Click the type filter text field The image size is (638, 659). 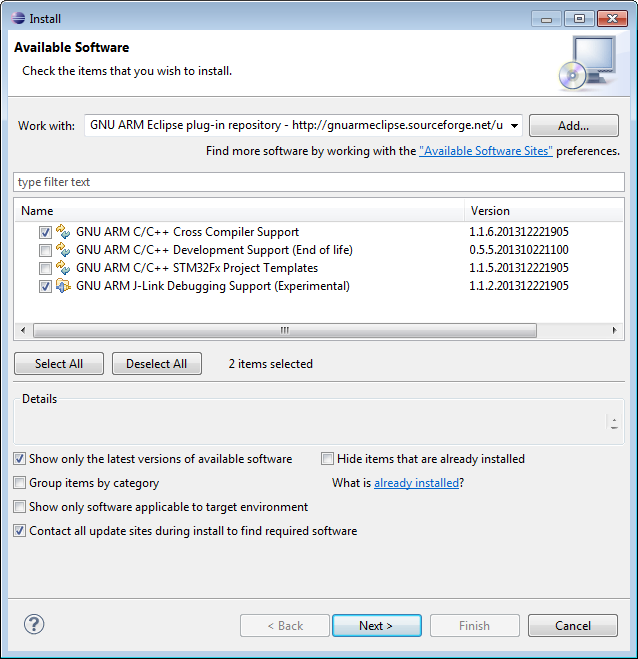pyautogui.click(x=318, y=182)
